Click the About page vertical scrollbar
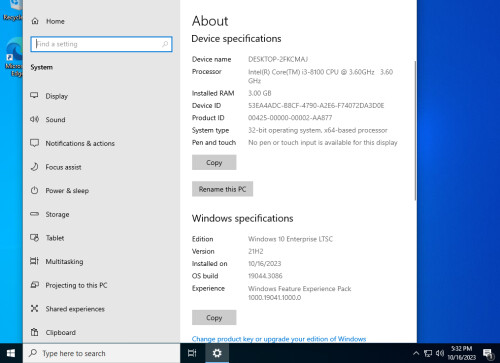 tap(415, 131)
